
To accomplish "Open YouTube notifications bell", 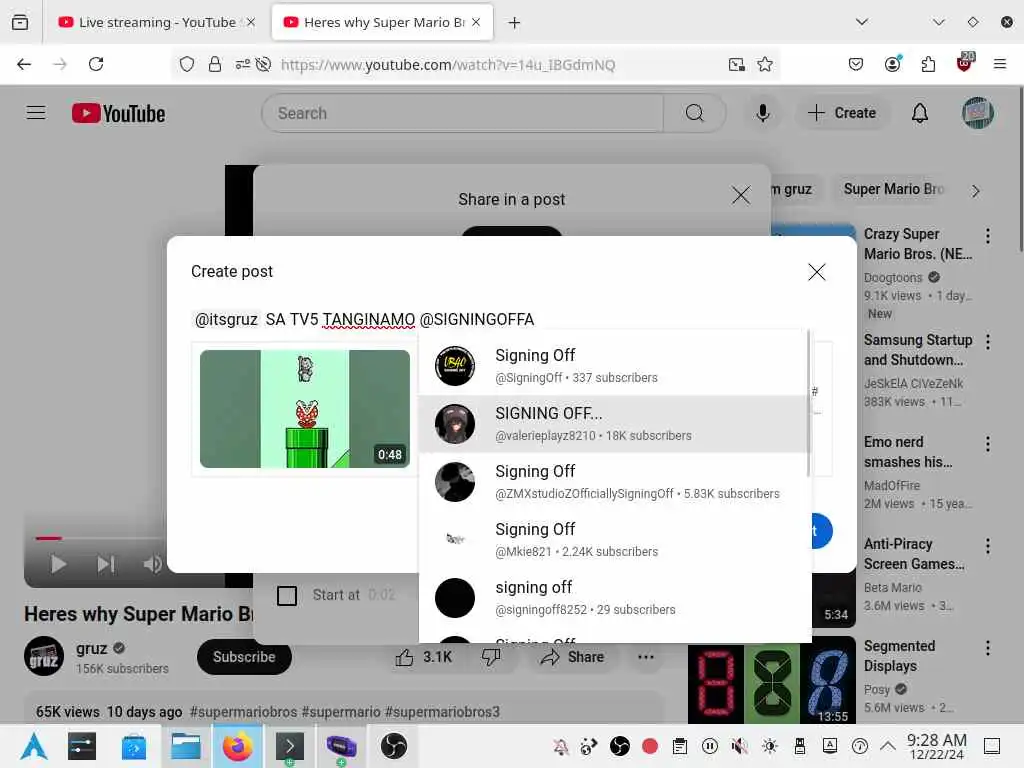I will coord(920,113).
